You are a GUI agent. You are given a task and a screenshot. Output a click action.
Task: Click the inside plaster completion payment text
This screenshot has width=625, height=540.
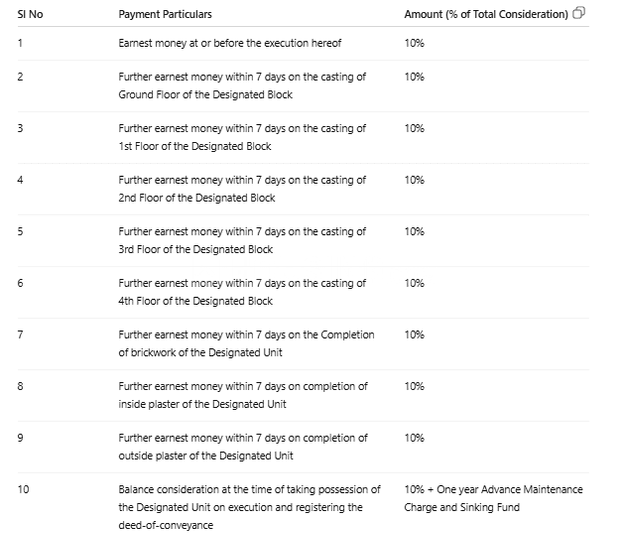pyautogui.click(x=243, y=395)
